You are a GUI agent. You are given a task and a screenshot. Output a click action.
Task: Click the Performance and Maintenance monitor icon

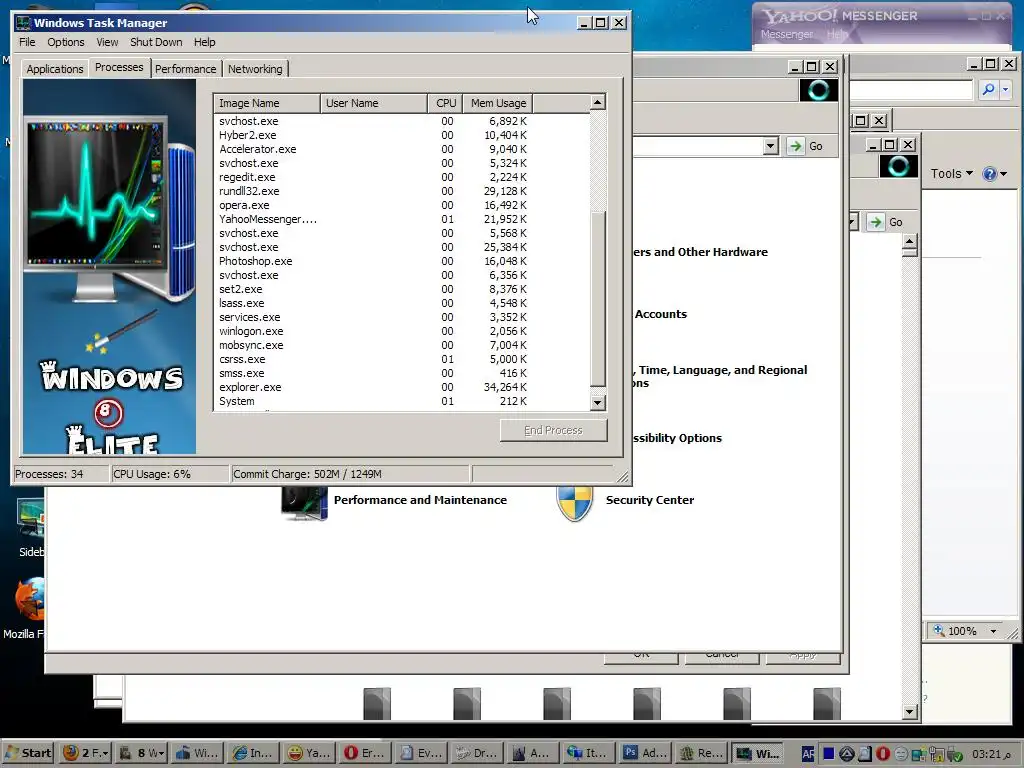tap(304, 503)
